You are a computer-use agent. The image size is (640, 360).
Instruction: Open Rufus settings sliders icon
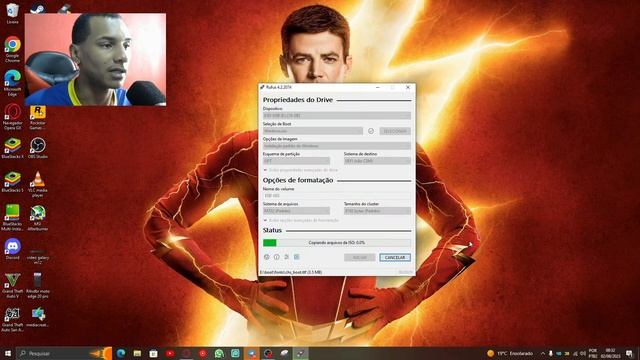point(287,257)
